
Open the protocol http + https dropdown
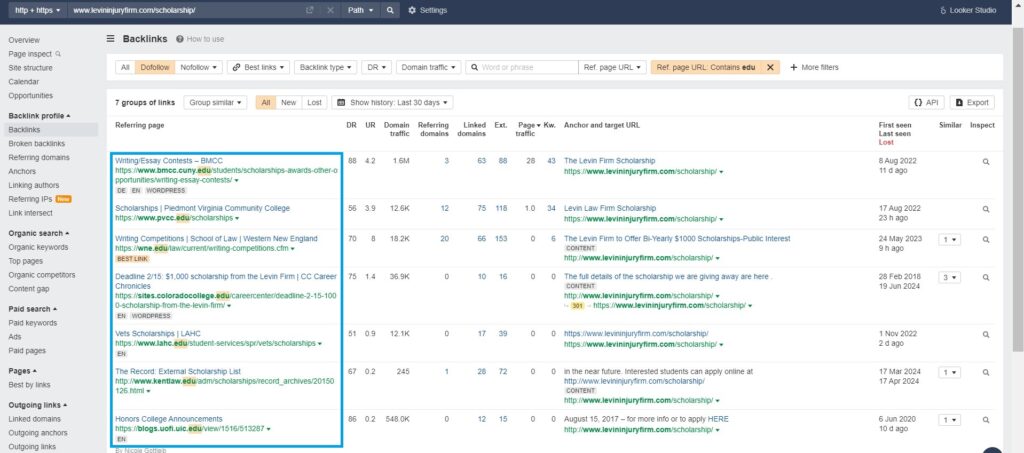pos(37,10)
